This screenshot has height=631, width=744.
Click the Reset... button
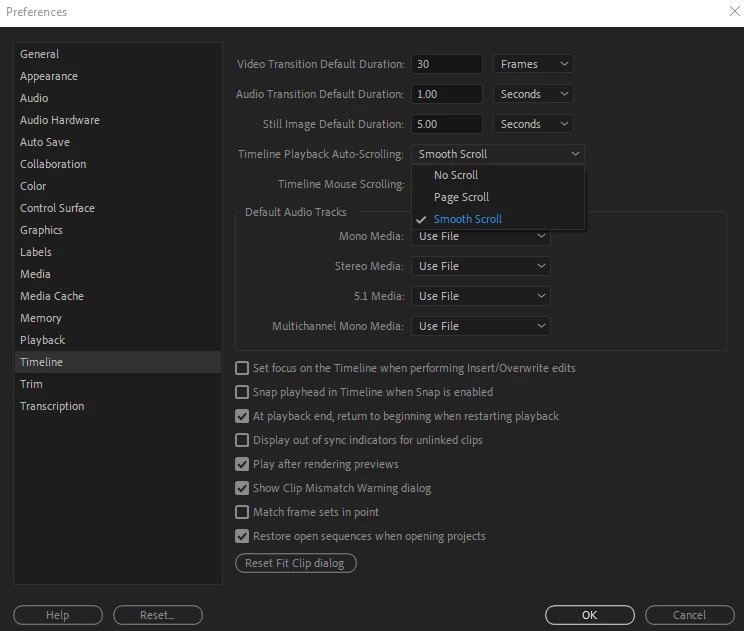click(158, 615)
